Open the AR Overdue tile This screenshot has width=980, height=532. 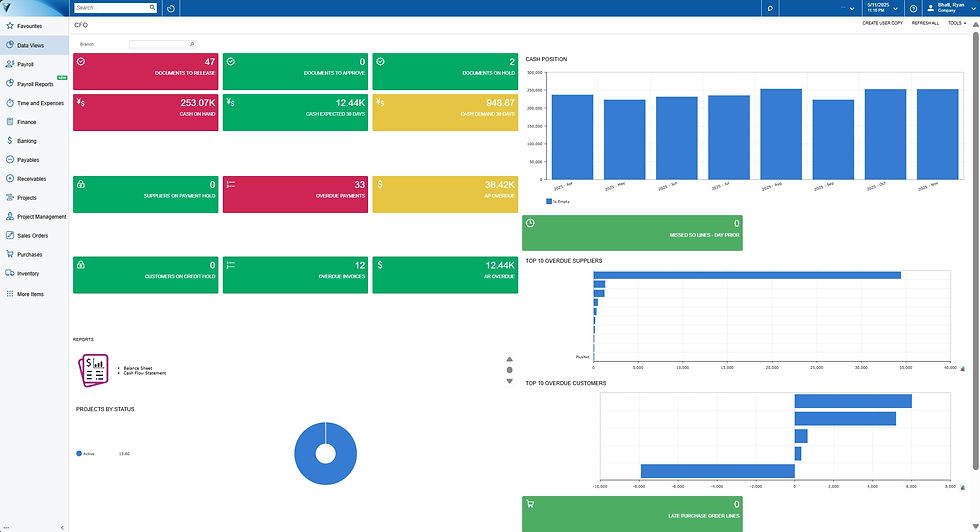tap(445, 275)
